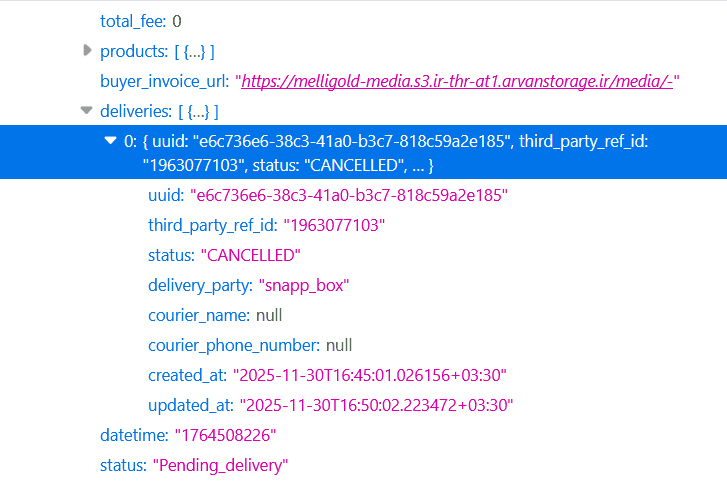Collapse delivery item 0 triangle
727x487 pixels.
point(111,141)
